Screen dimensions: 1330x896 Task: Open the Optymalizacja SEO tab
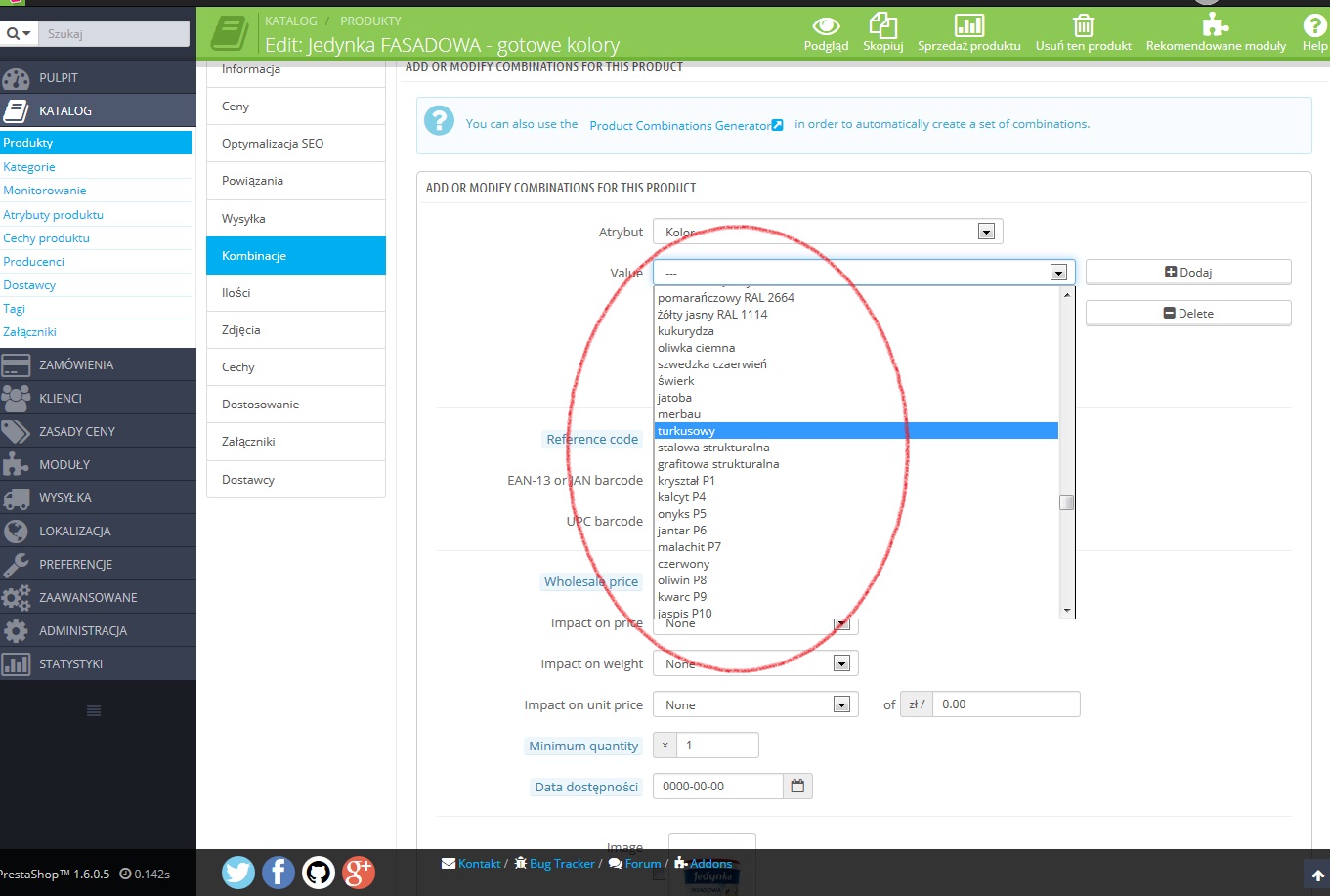[296, 144]
